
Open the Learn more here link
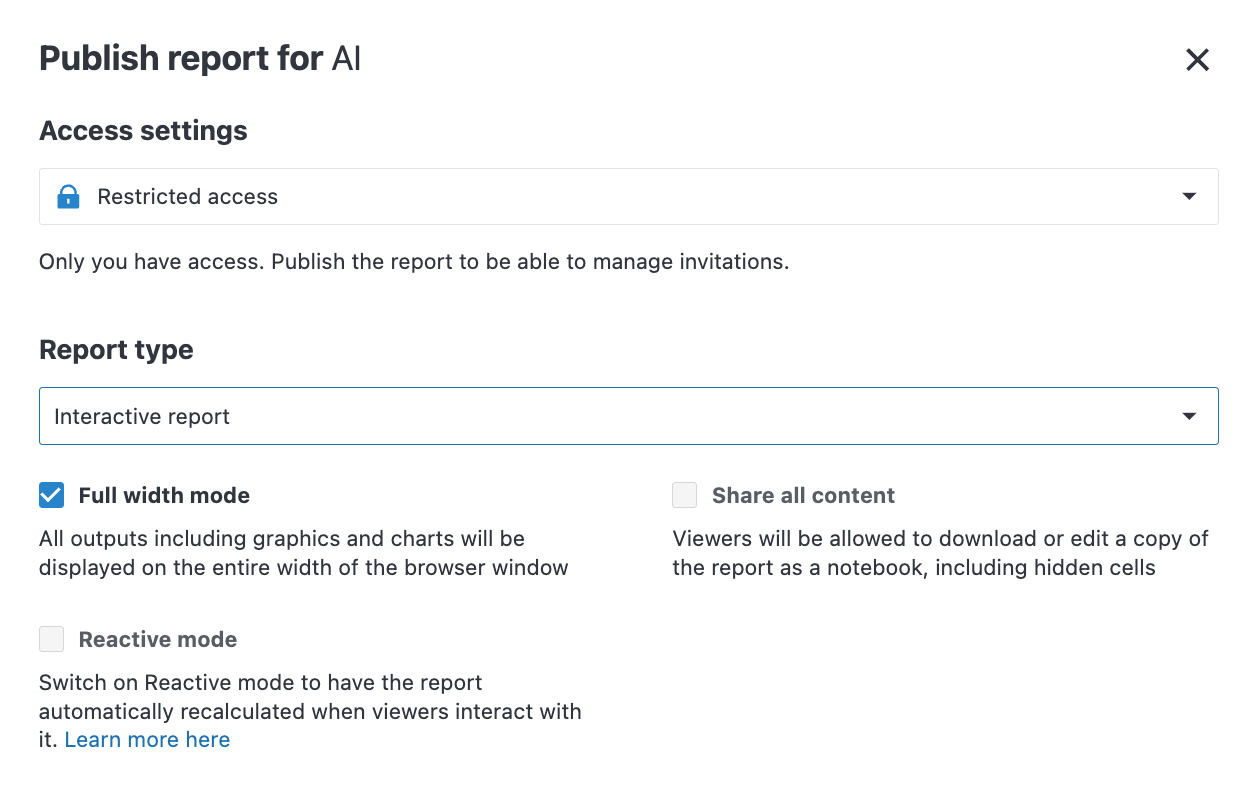coord(147,739)
